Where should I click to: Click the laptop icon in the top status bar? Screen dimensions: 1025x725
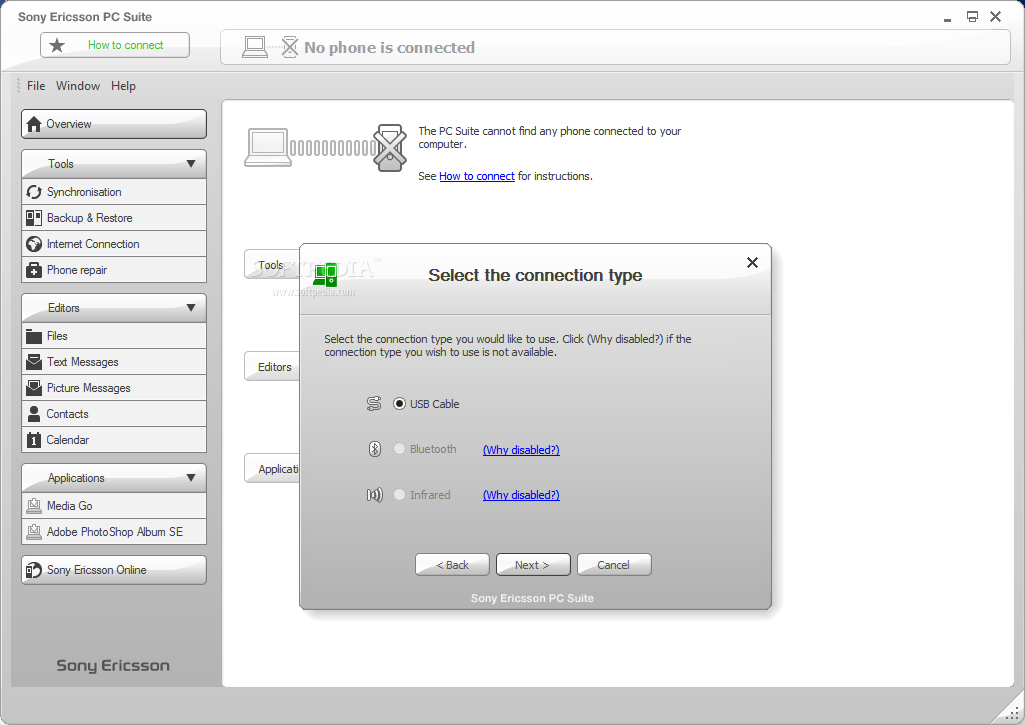coord(255,47)
